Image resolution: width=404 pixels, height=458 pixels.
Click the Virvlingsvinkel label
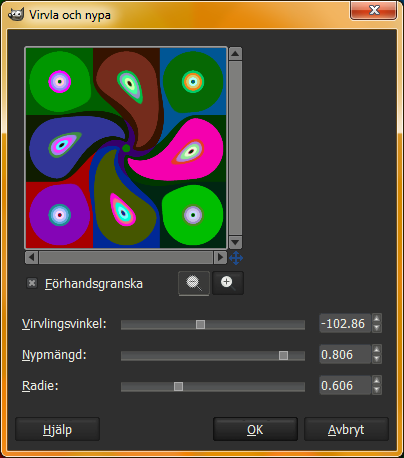[x=64, y=324]
